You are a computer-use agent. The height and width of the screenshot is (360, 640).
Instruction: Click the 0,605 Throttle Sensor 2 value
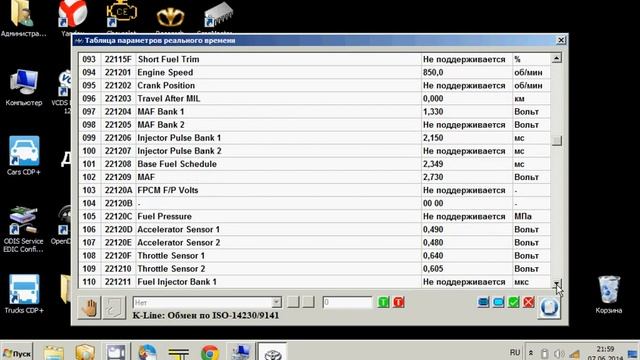[x=433, y=269]
